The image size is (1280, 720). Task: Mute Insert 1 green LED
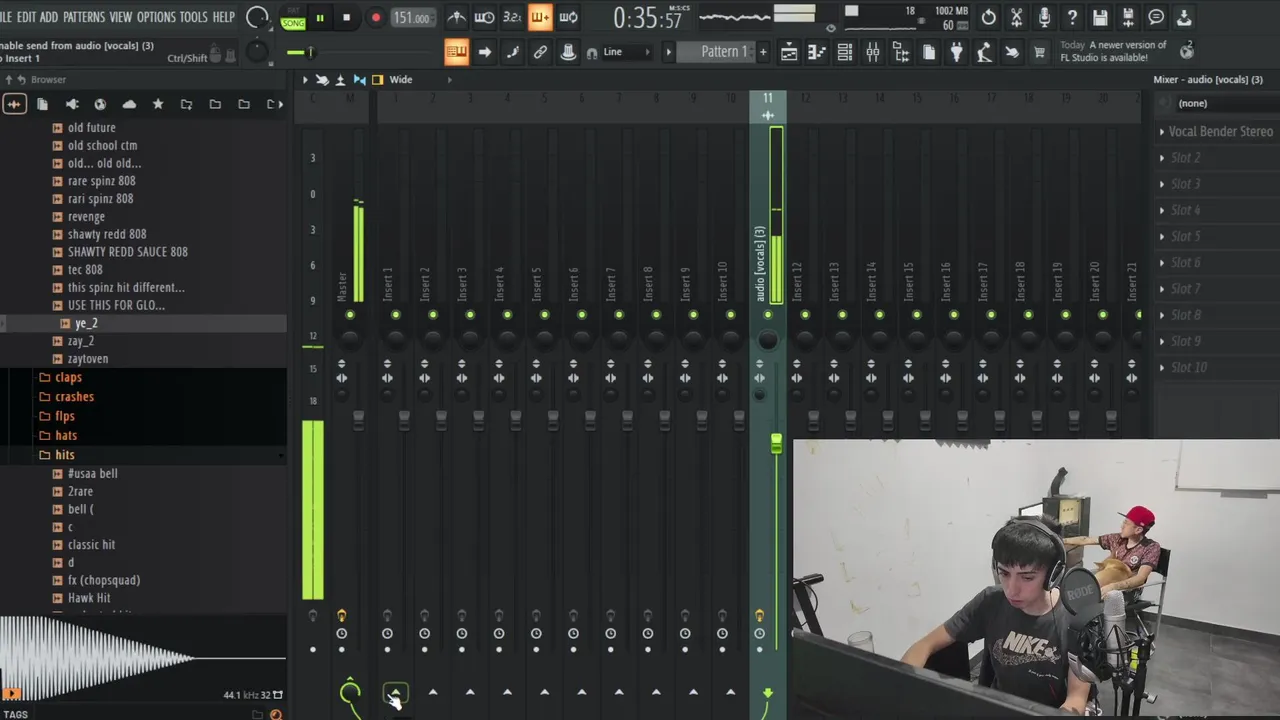[396, 315]
